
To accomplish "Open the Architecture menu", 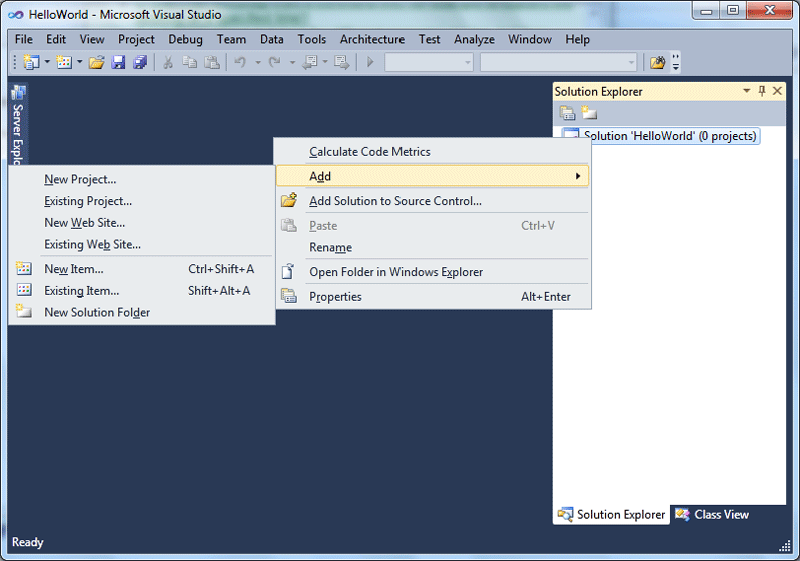I will pos(372,39).
